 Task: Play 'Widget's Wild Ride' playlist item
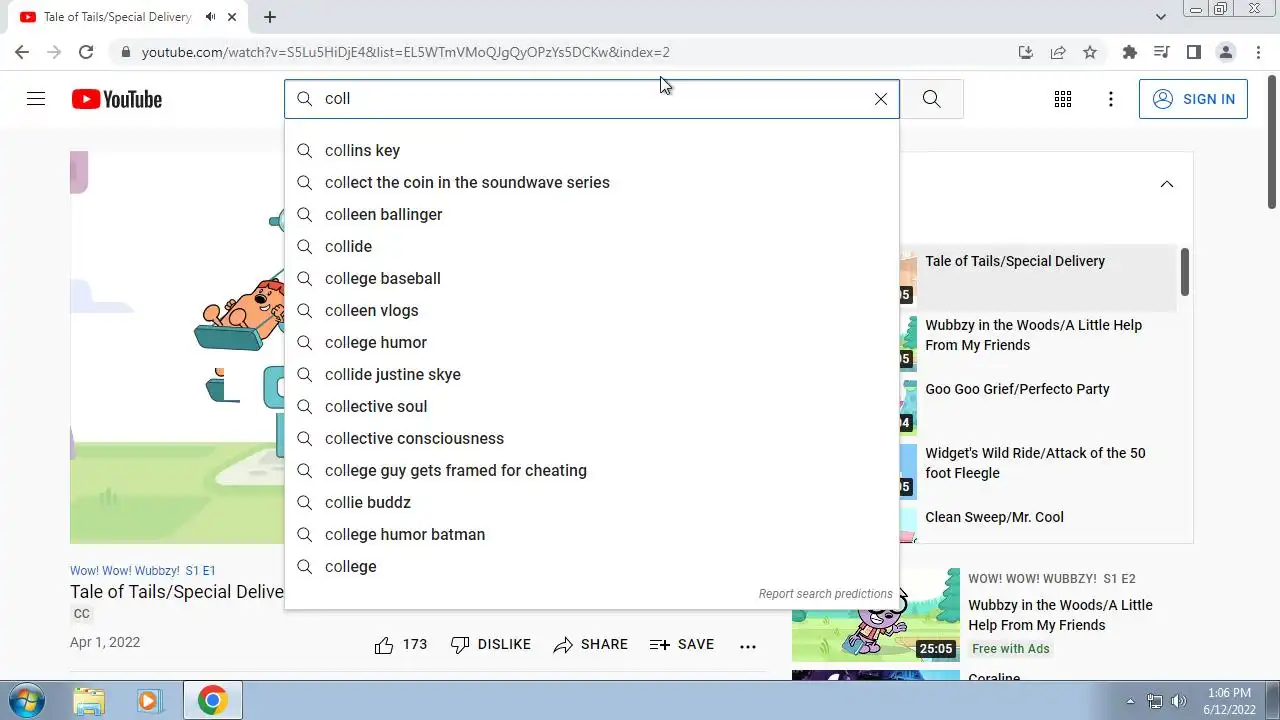[x=1035, y=463]
